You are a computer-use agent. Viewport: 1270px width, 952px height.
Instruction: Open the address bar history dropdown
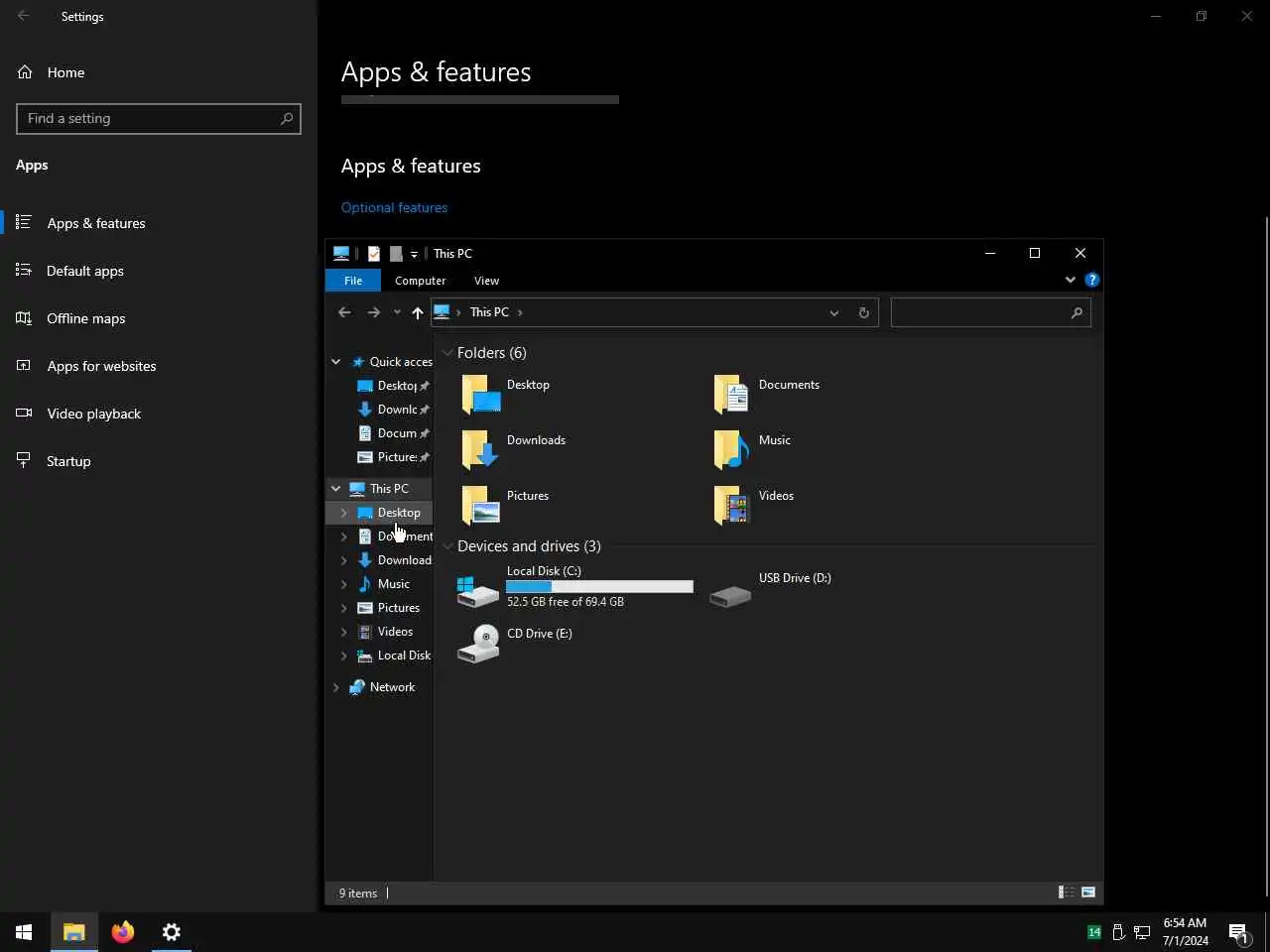click(833, 312)
